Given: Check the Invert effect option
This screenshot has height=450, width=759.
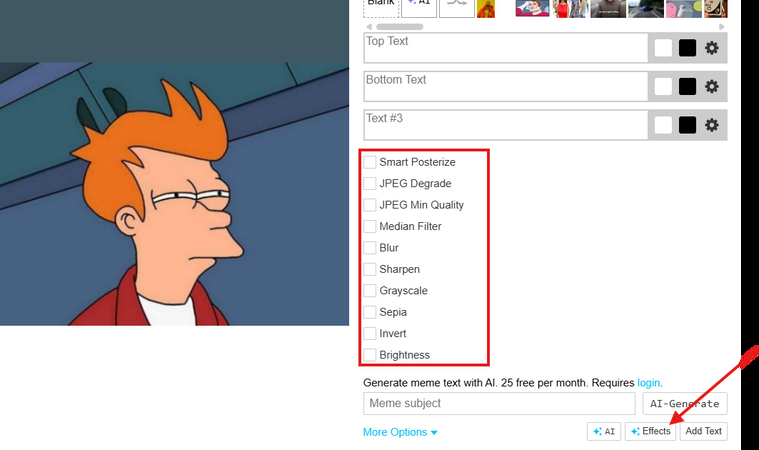Looking at the screenshot, I should [x=370, y=334].
